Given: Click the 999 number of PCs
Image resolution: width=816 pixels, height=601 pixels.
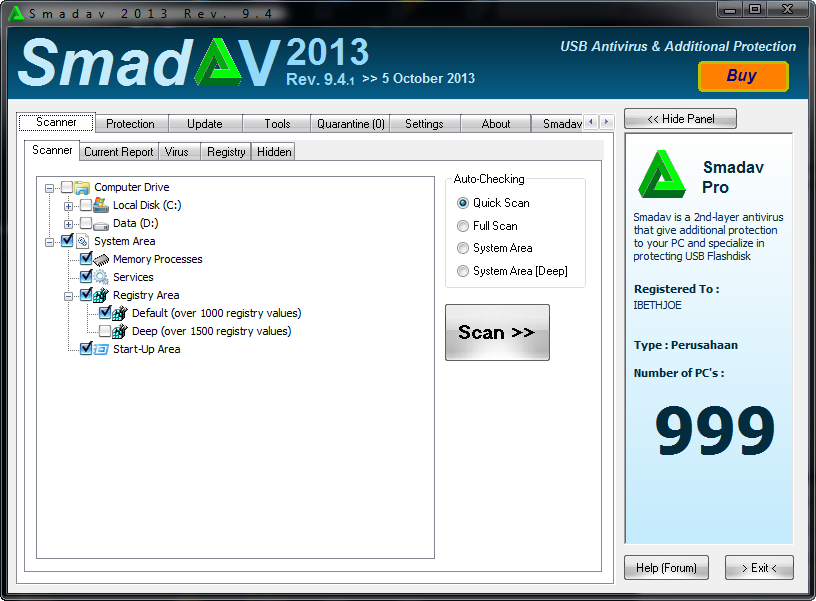Looking at the screenshot, I should click(715, 430).
